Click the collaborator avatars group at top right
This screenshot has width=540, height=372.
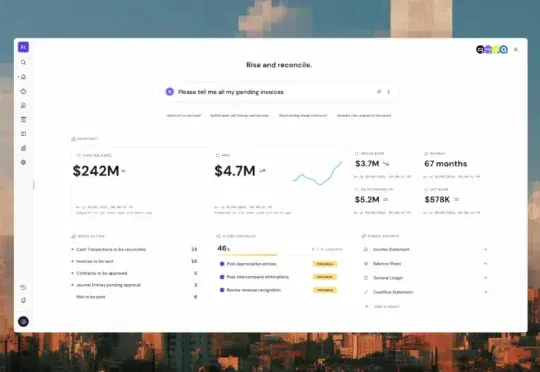pos(492,50)
